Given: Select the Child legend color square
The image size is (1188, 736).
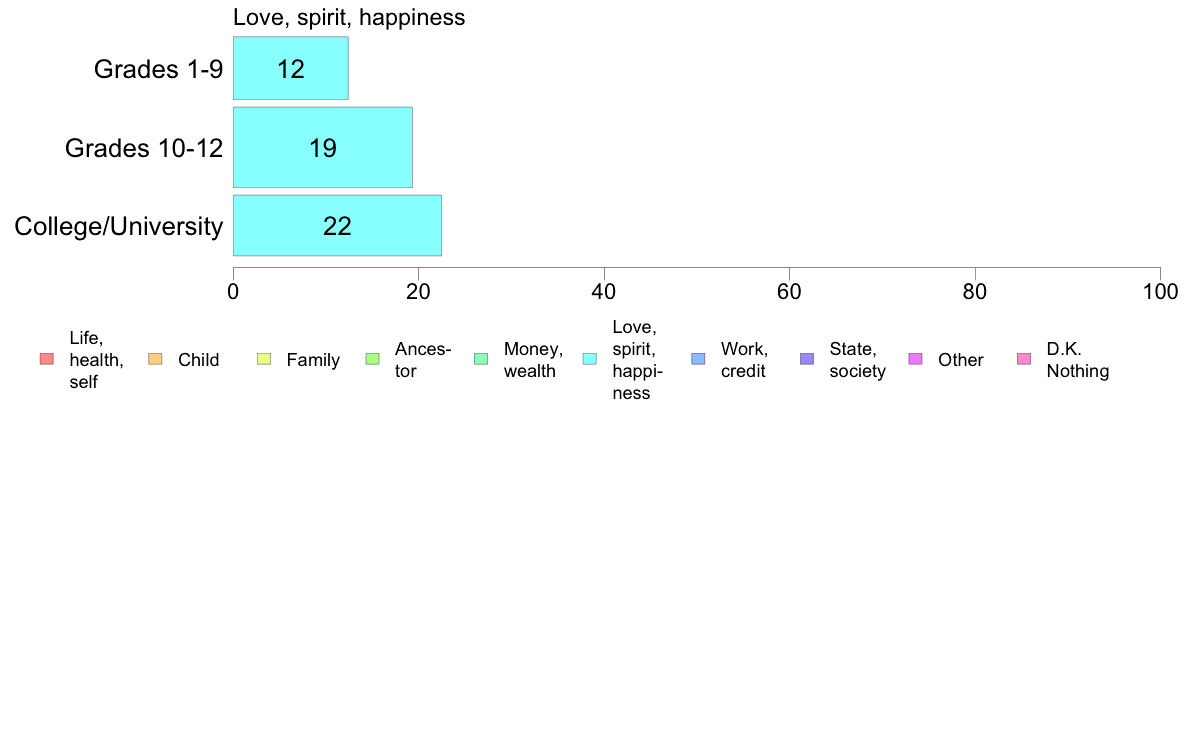Looking at the screenshot, I should [x=155, y=359].
